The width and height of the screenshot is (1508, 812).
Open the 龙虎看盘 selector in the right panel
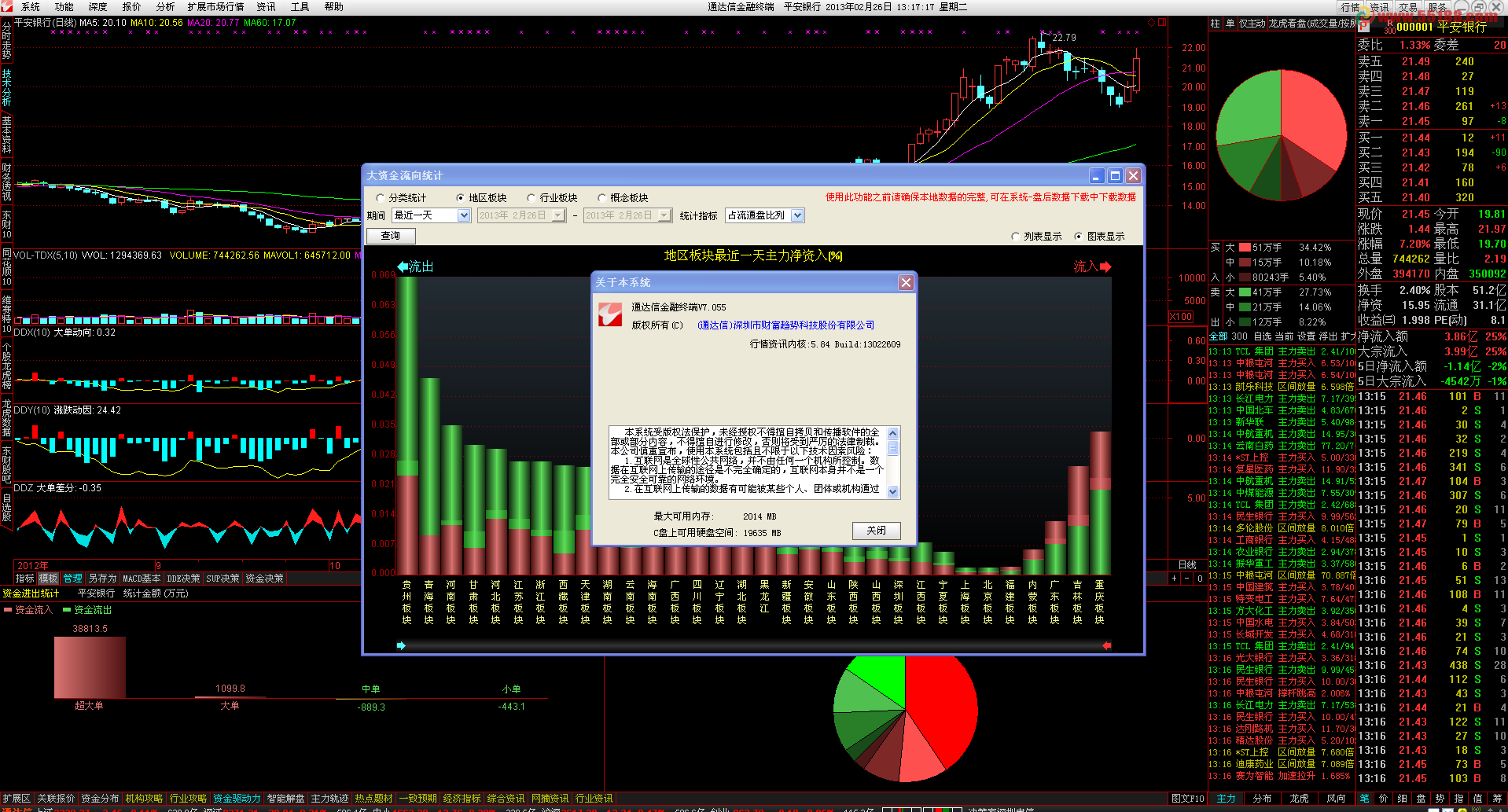(1311, 24)
